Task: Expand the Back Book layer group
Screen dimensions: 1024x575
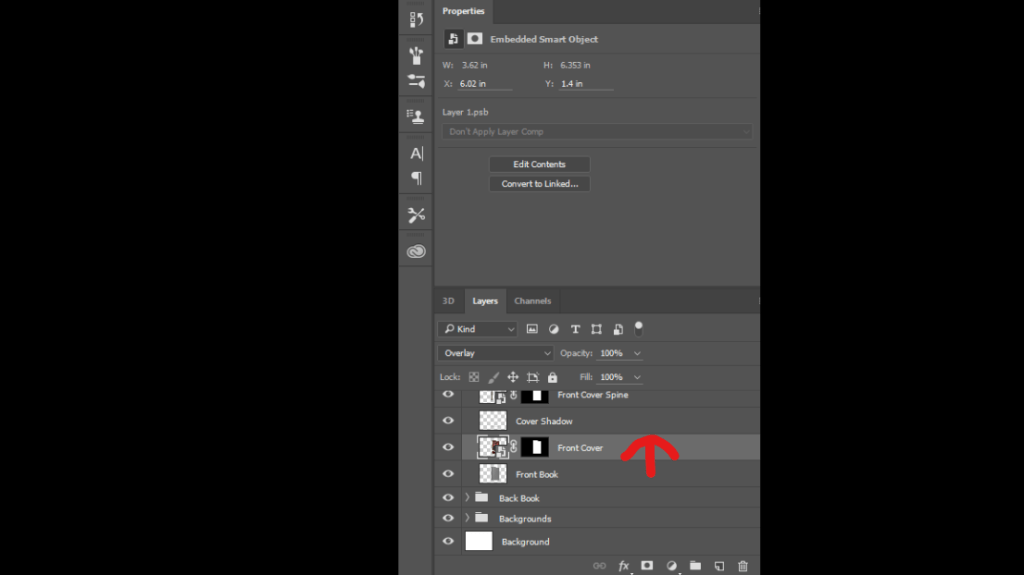Action: tap(467, 498)
